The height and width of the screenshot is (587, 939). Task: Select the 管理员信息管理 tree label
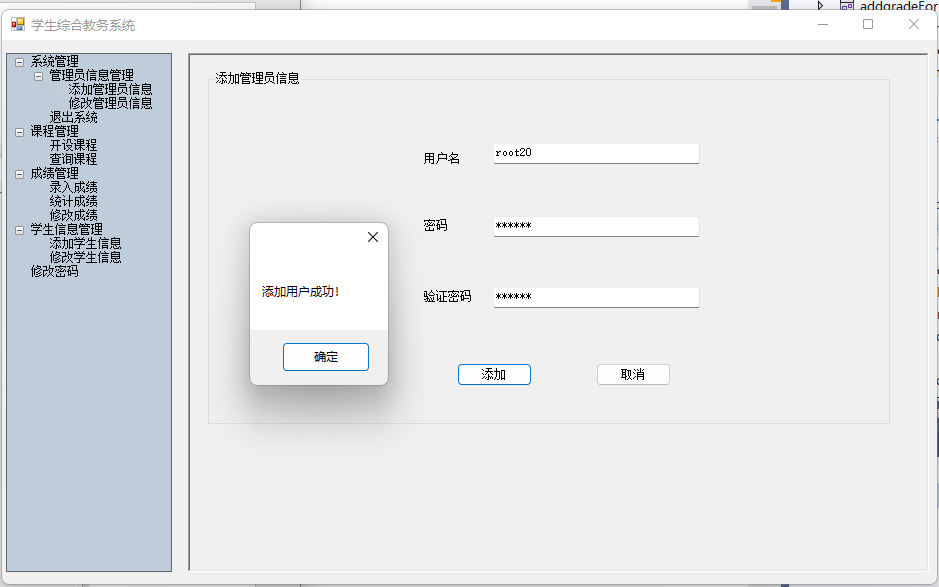(x=92, y=75)
